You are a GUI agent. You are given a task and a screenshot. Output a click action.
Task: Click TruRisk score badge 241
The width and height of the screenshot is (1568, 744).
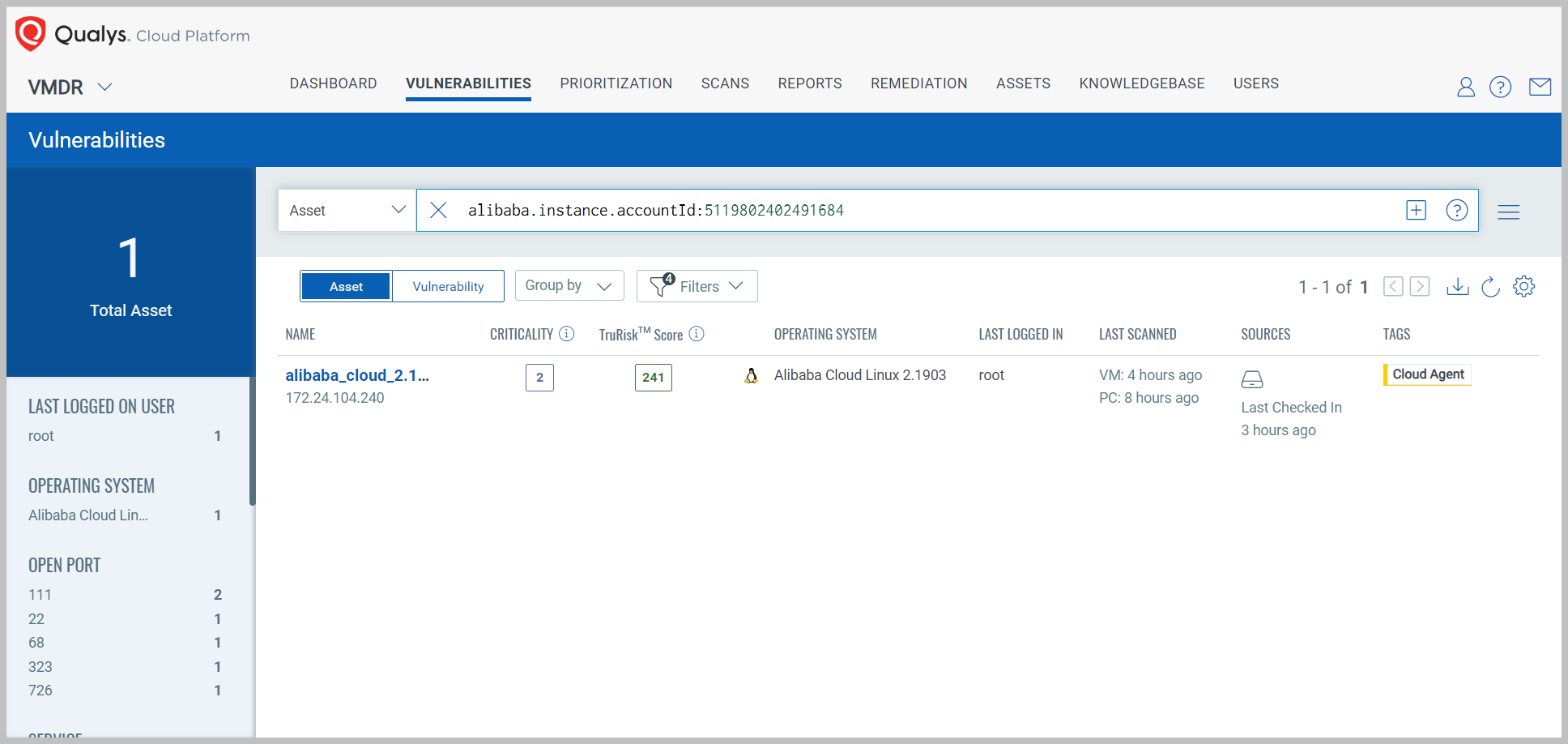tap(654, 378)
